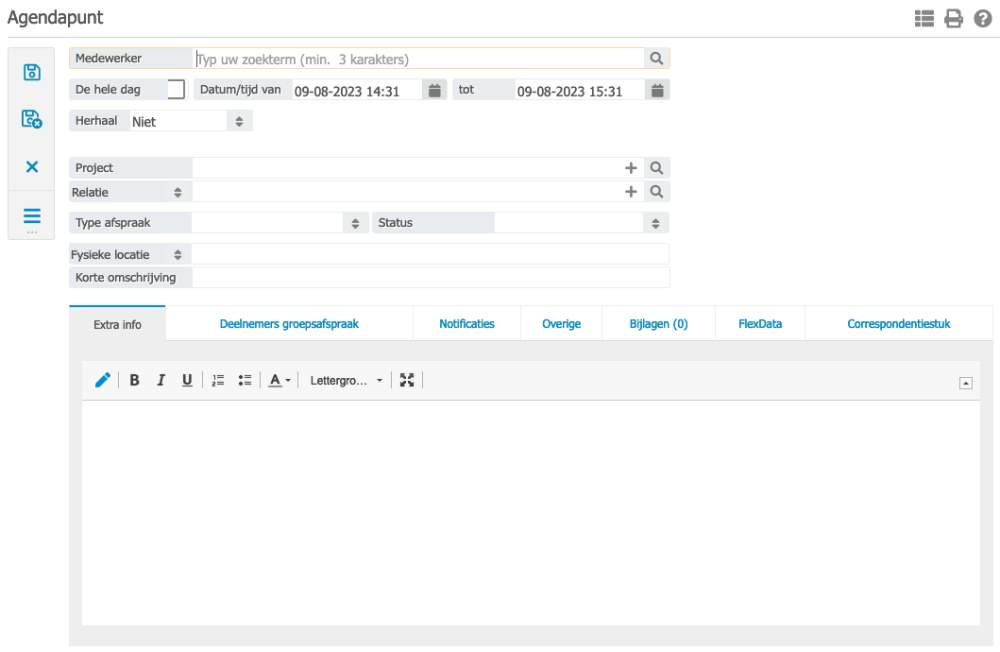Print the agenda item via printer icon
The image size is (1000, 652).
coord(953,19)
